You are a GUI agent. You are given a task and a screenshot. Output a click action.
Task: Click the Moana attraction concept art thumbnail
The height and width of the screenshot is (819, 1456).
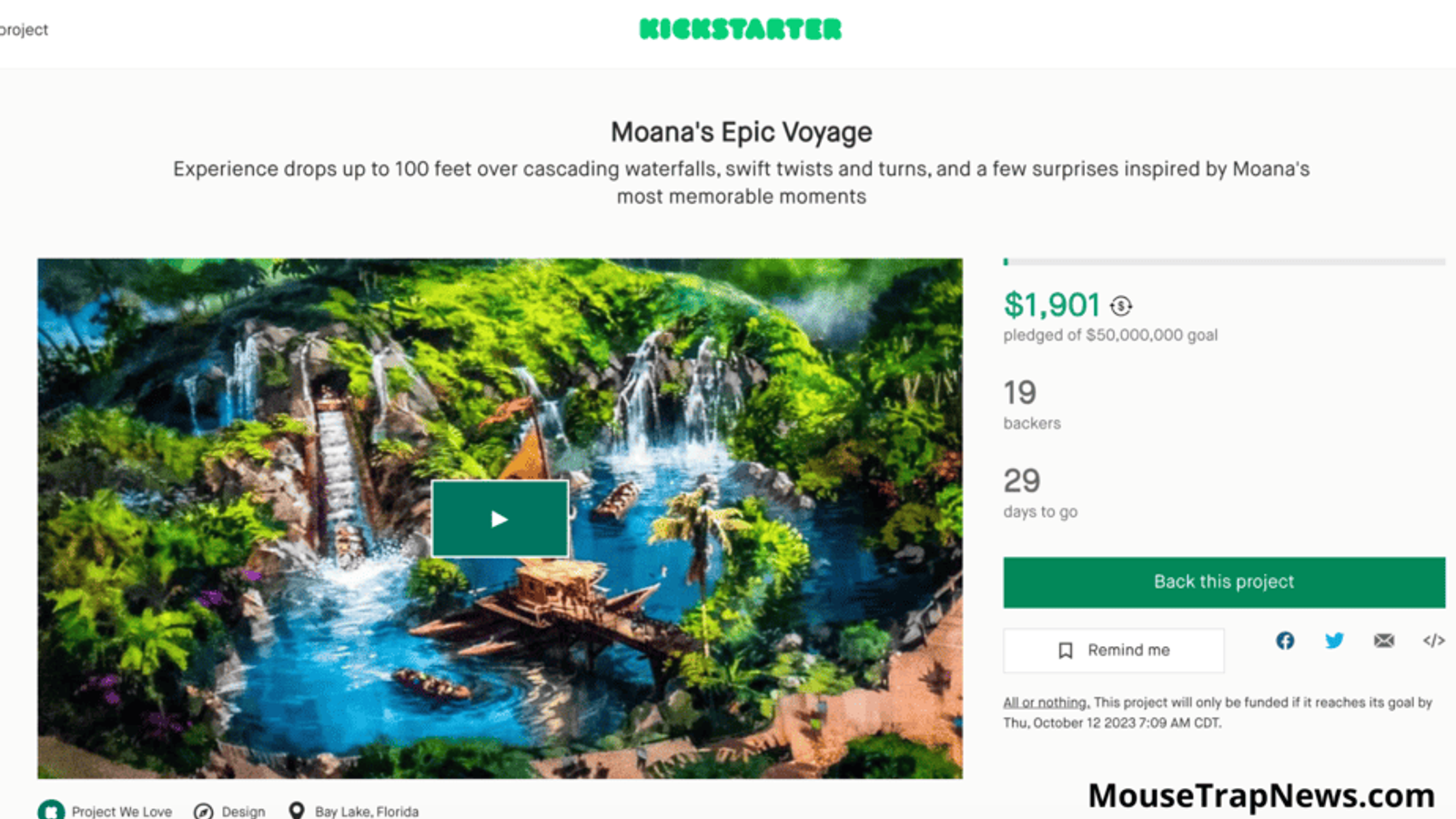click(x=500, y=519)
